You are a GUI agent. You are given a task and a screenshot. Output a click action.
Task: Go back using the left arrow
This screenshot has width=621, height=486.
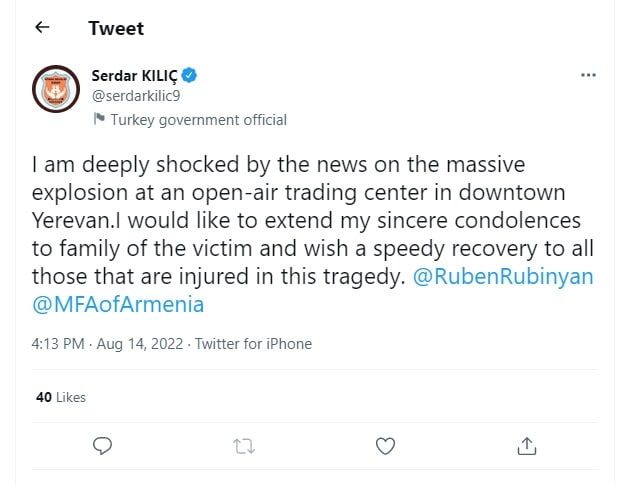click(x=42, y=27)
